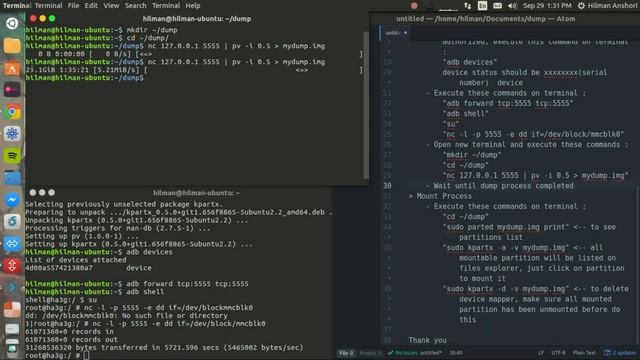Click the '> Mount Process' line in Atom
The height and width of the screenshot is (360, 640).
[x=440, y=196]
